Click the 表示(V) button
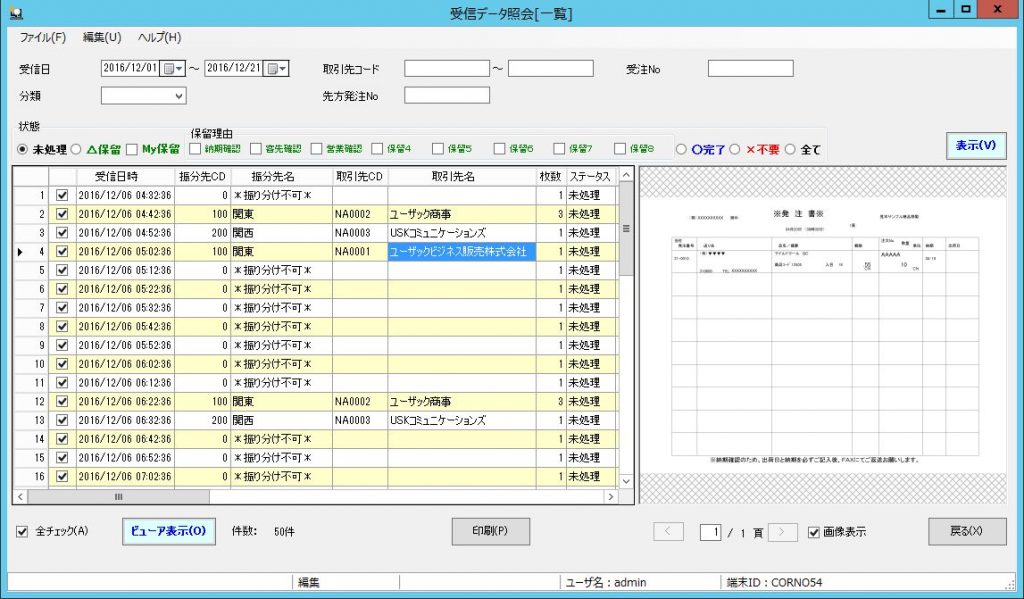The image size is (1024, 599). (976, 146)
